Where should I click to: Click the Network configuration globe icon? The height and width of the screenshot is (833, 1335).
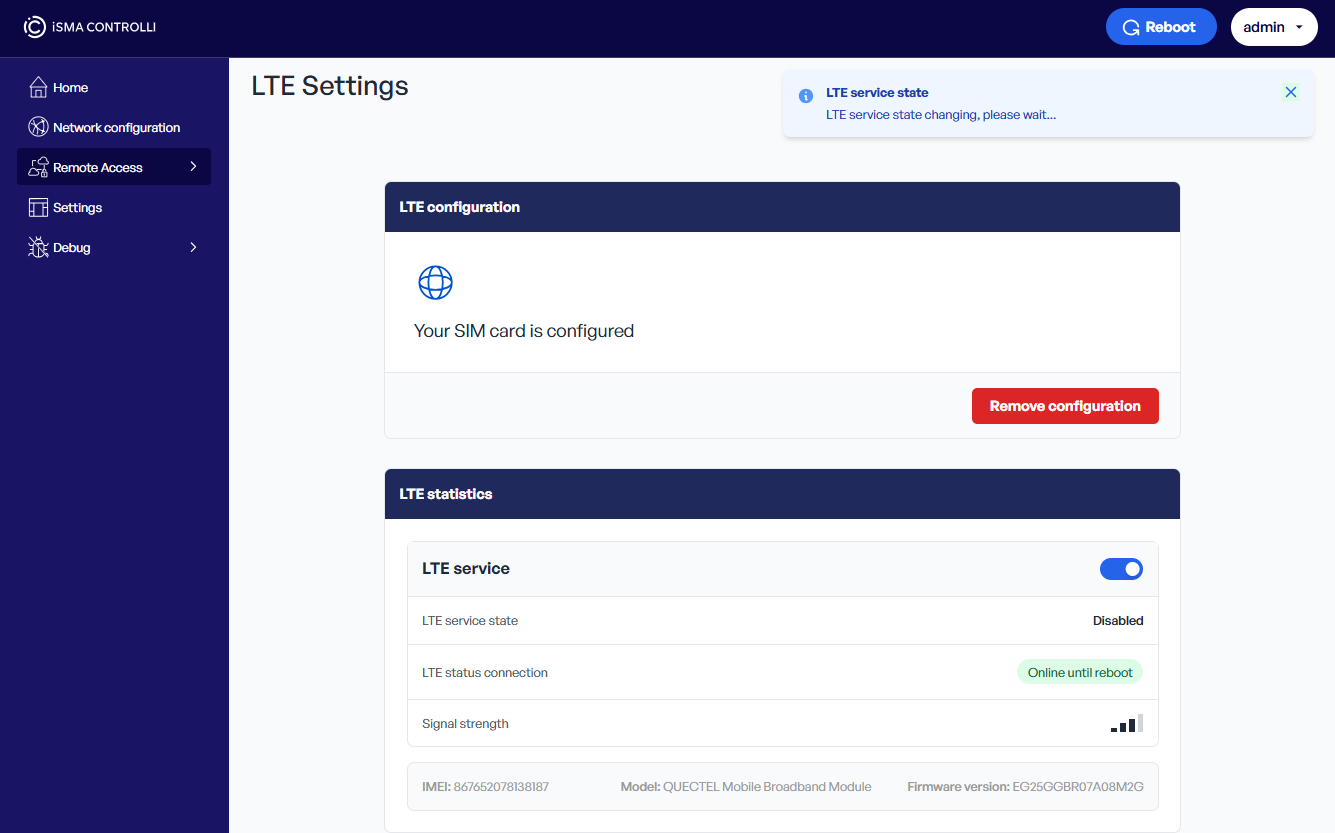point(38,128)
